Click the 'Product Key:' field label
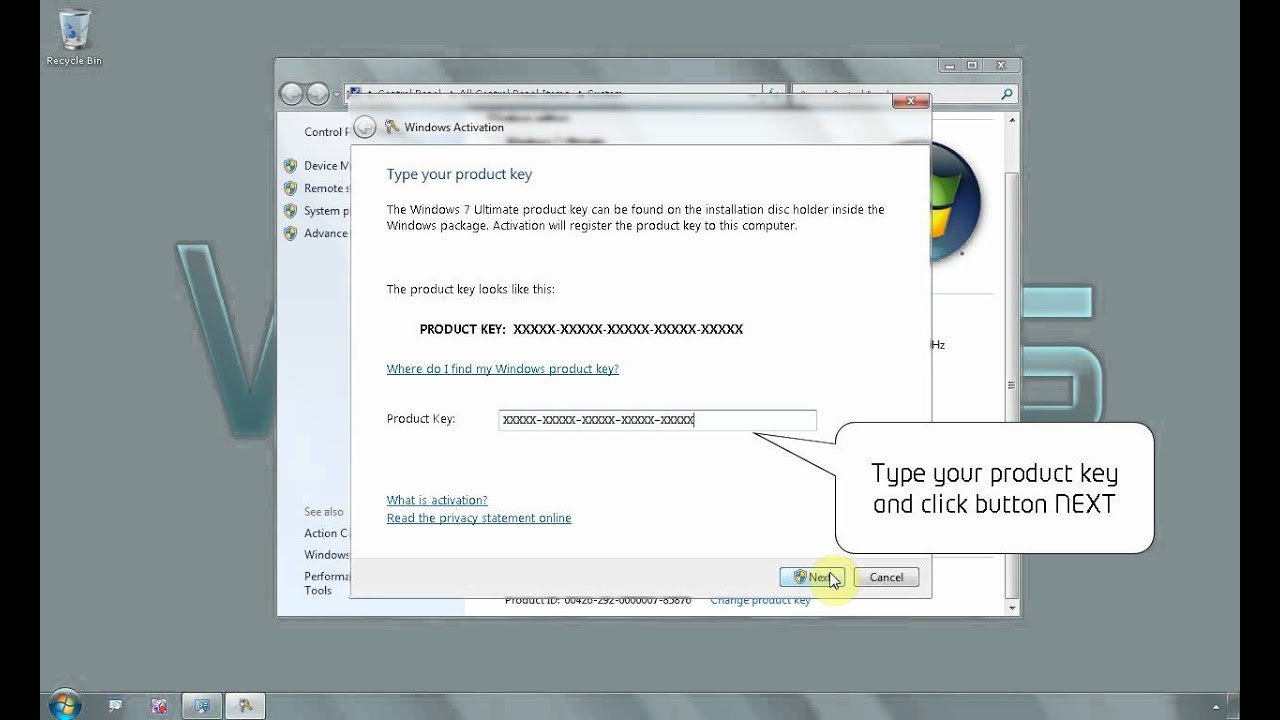This screenshot has height=720, width=1280. click(x=421, y=419)
